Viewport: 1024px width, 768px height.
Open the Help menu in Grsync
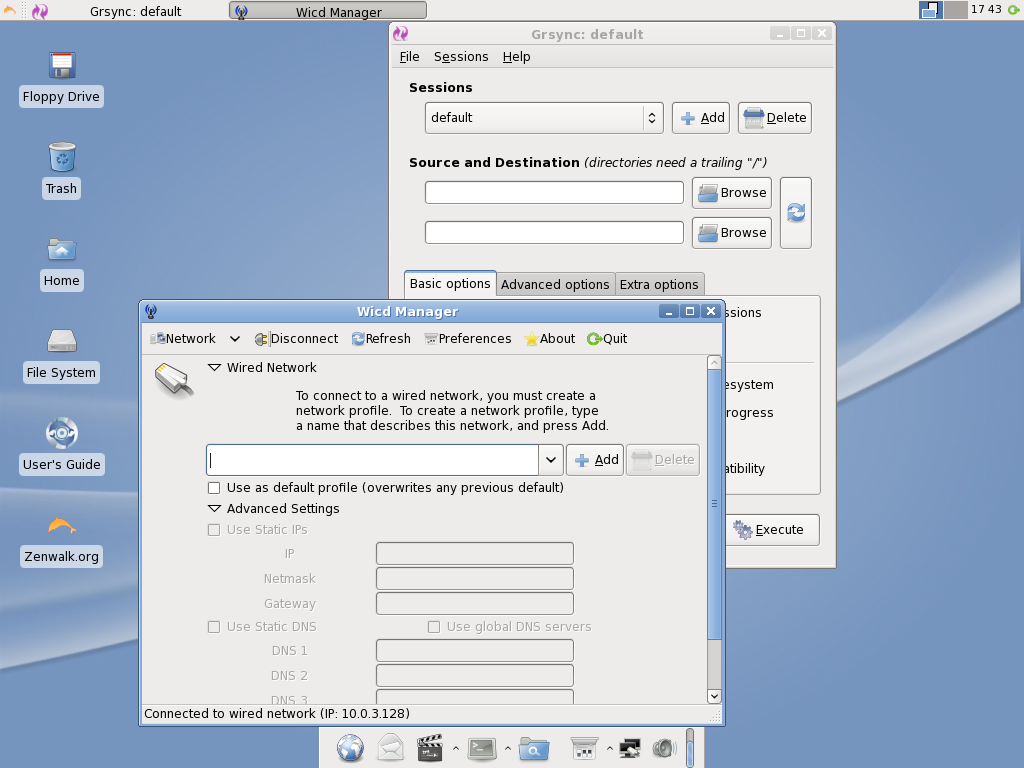[517, 57]
